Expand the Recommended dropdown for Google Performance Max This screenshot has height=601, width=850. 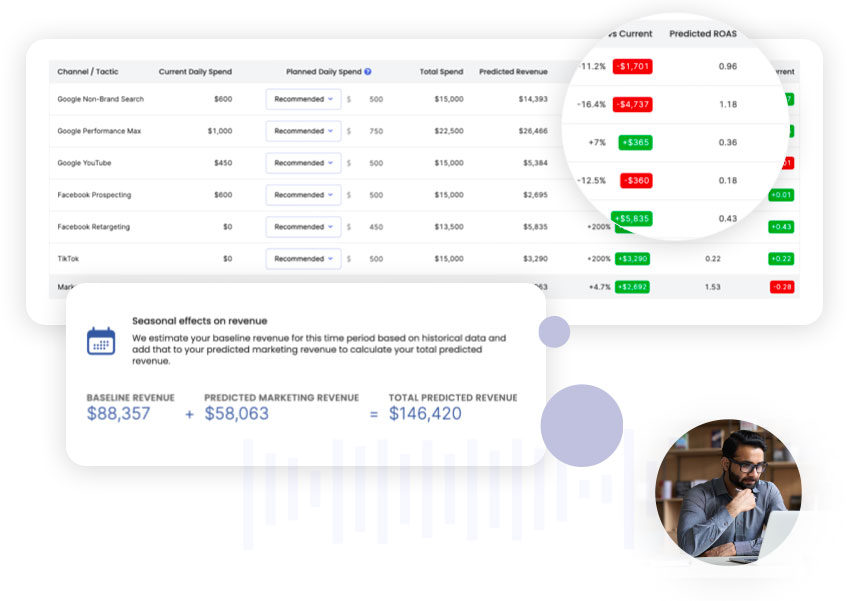[303, 131]
